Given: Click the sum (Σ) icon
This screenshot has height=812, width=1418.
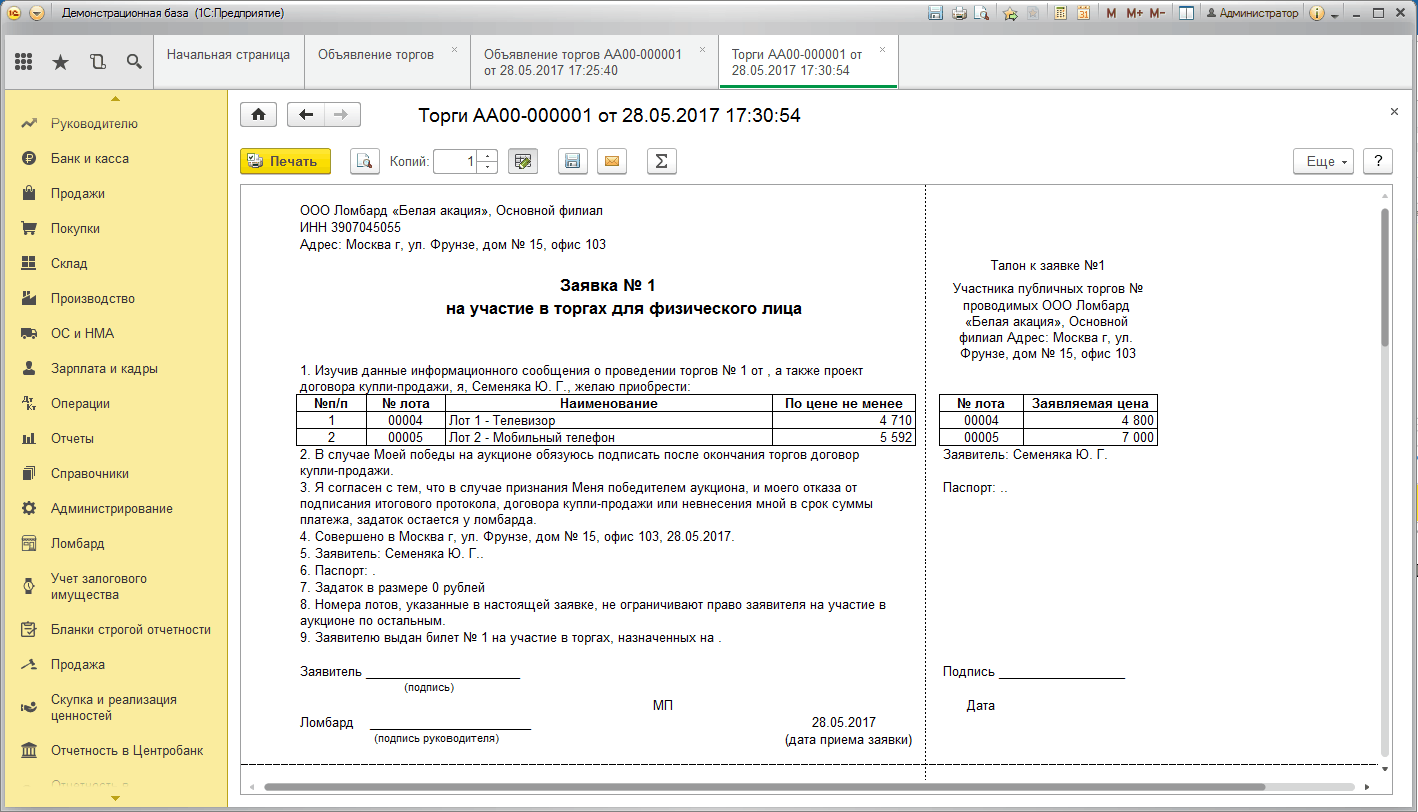Looking at the screenshot, I should pos(662,161).
